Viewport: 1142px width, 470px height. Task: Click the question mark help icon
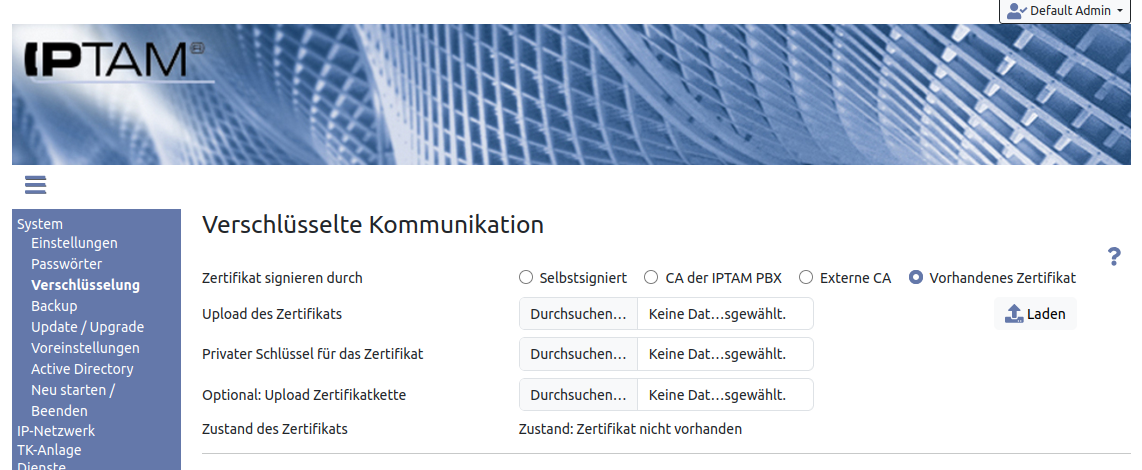click(1114, 257)
